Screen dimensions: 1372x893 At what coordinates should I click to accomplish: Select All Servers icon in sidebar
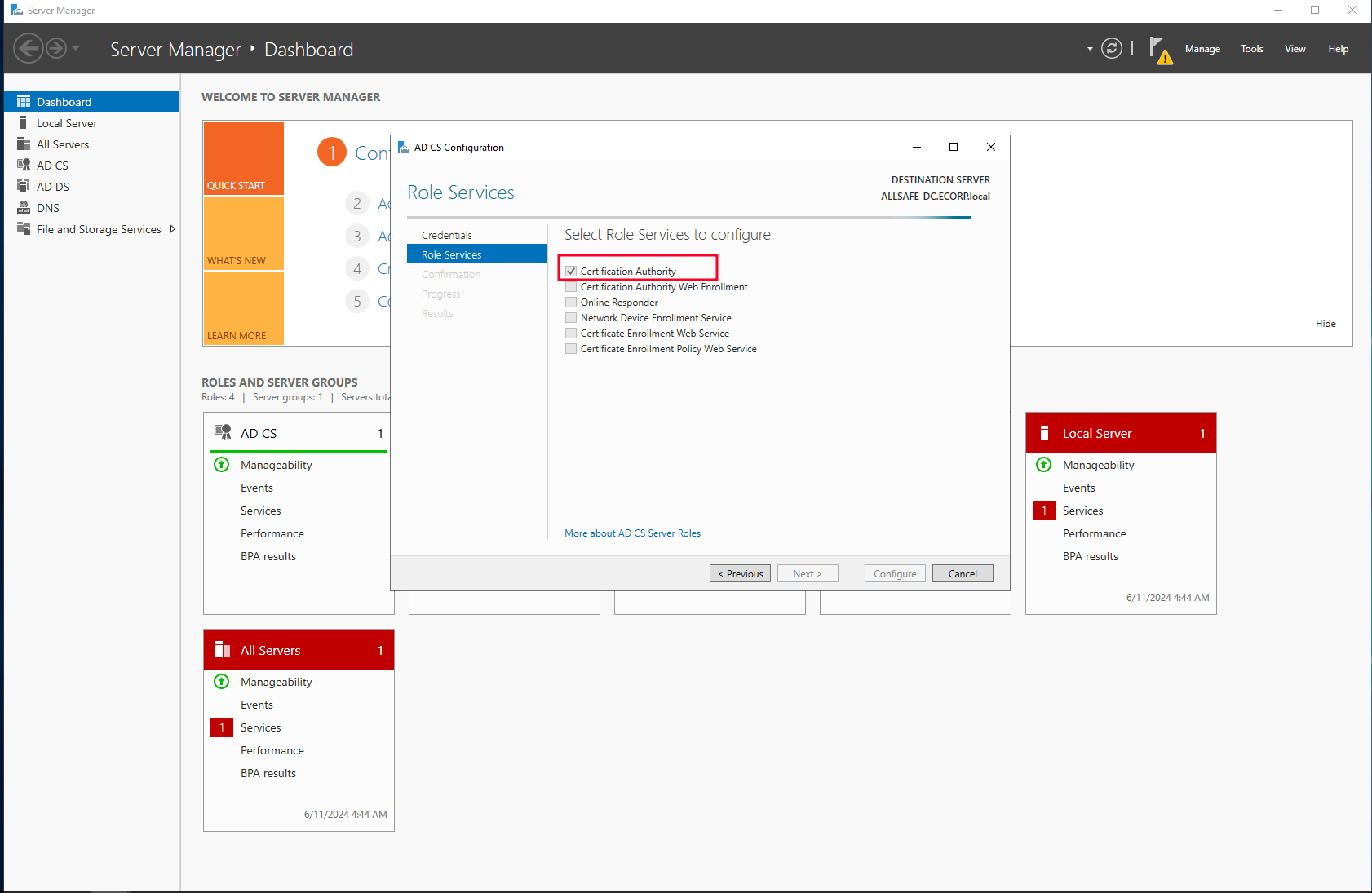click(x=24, y=144)
